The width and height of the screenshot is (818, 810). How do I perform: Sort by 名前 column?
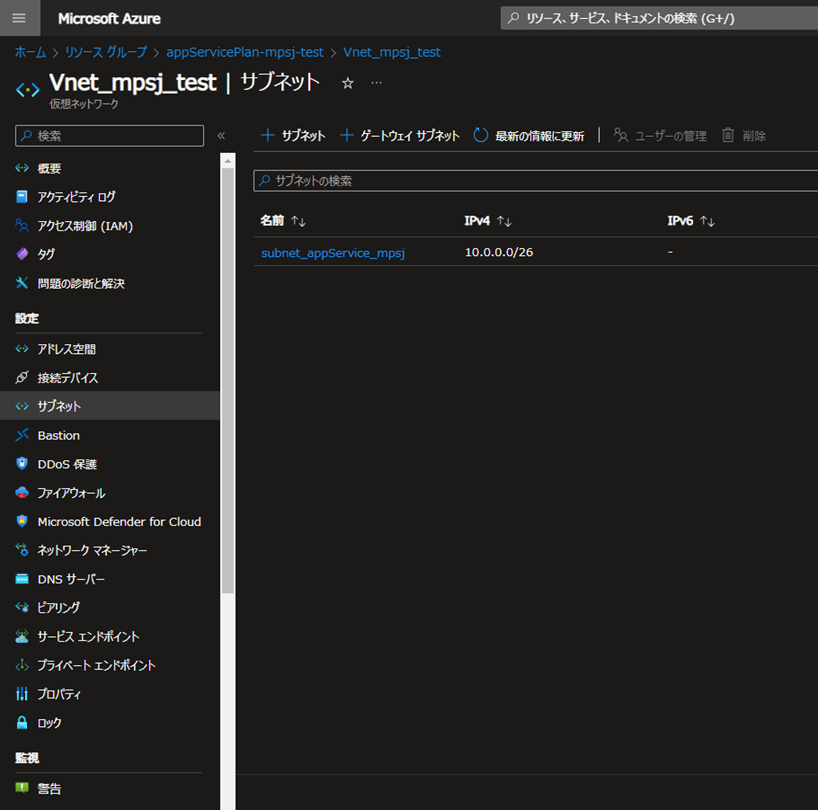[283, 221]
